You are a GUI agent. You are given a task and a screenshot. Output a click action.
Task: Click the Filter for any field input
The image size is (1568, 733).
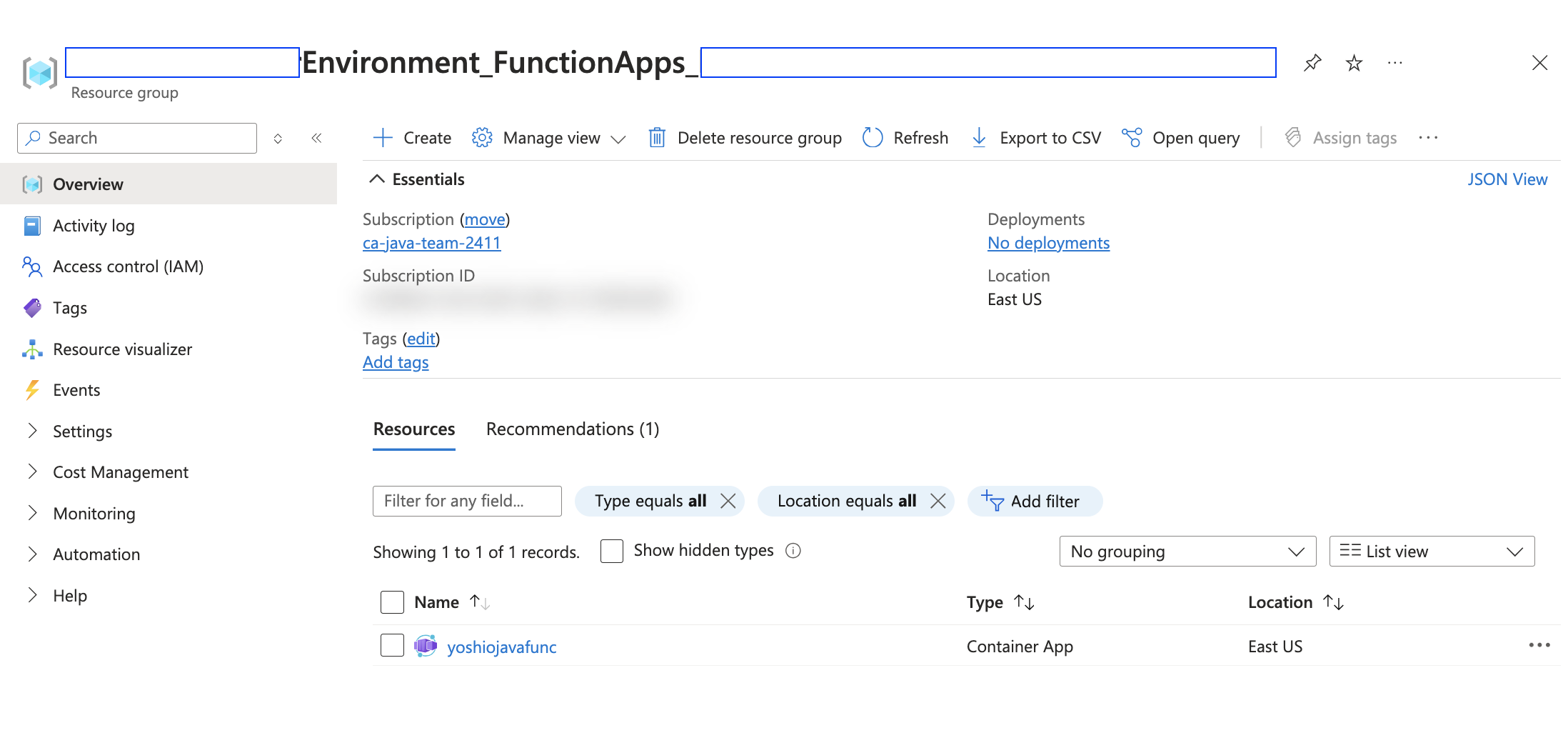[x=467, y=501]
